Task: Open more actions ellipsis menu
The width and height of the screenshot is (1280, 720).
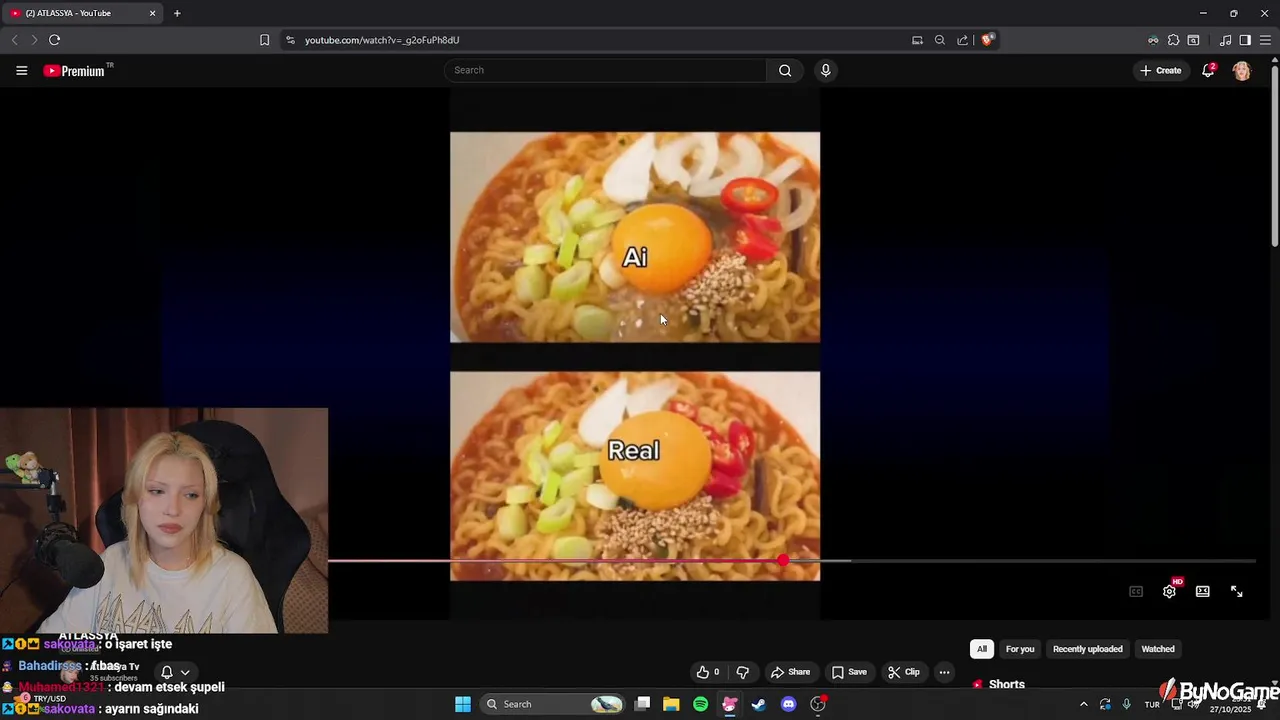Action: coord(944,672)
